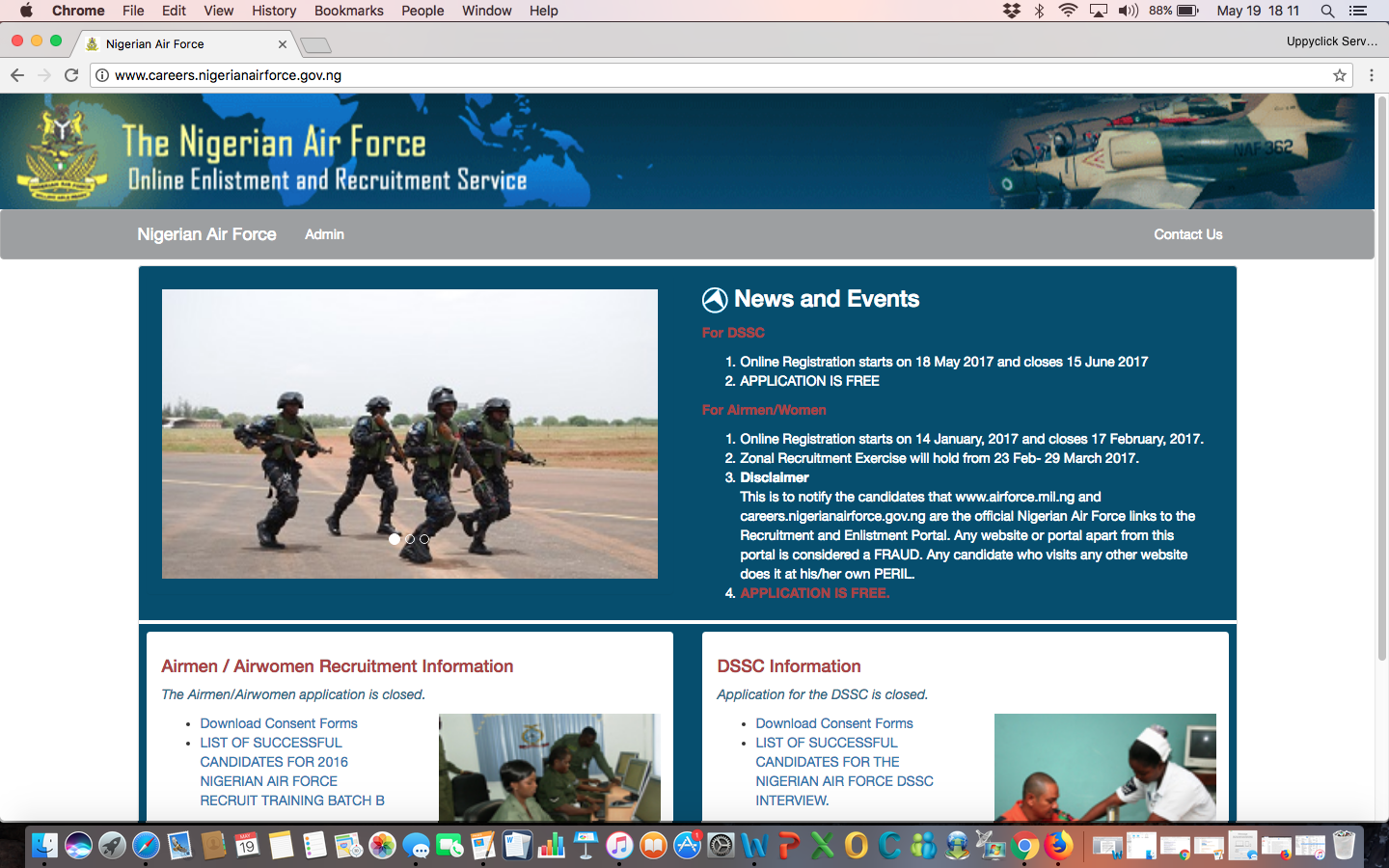Viewport: 1389px width, 868px height.
Task: Open Airmen section Download Consent Forms link
Action: coord(279,723)
